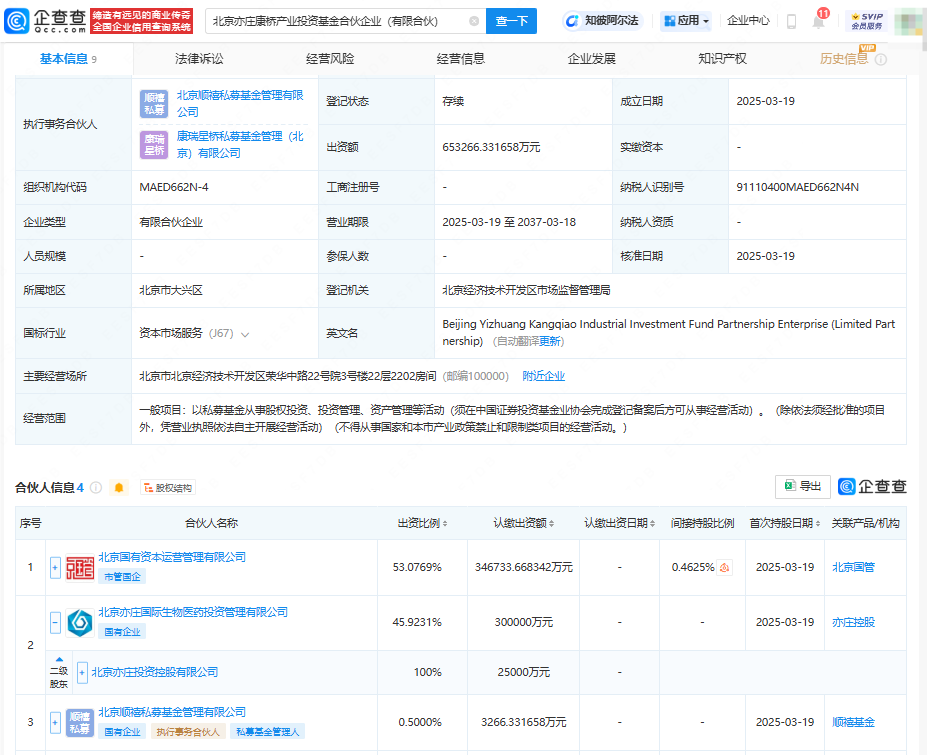
Task: Switch to the 企业发展 tab
Action: [591, 59]
